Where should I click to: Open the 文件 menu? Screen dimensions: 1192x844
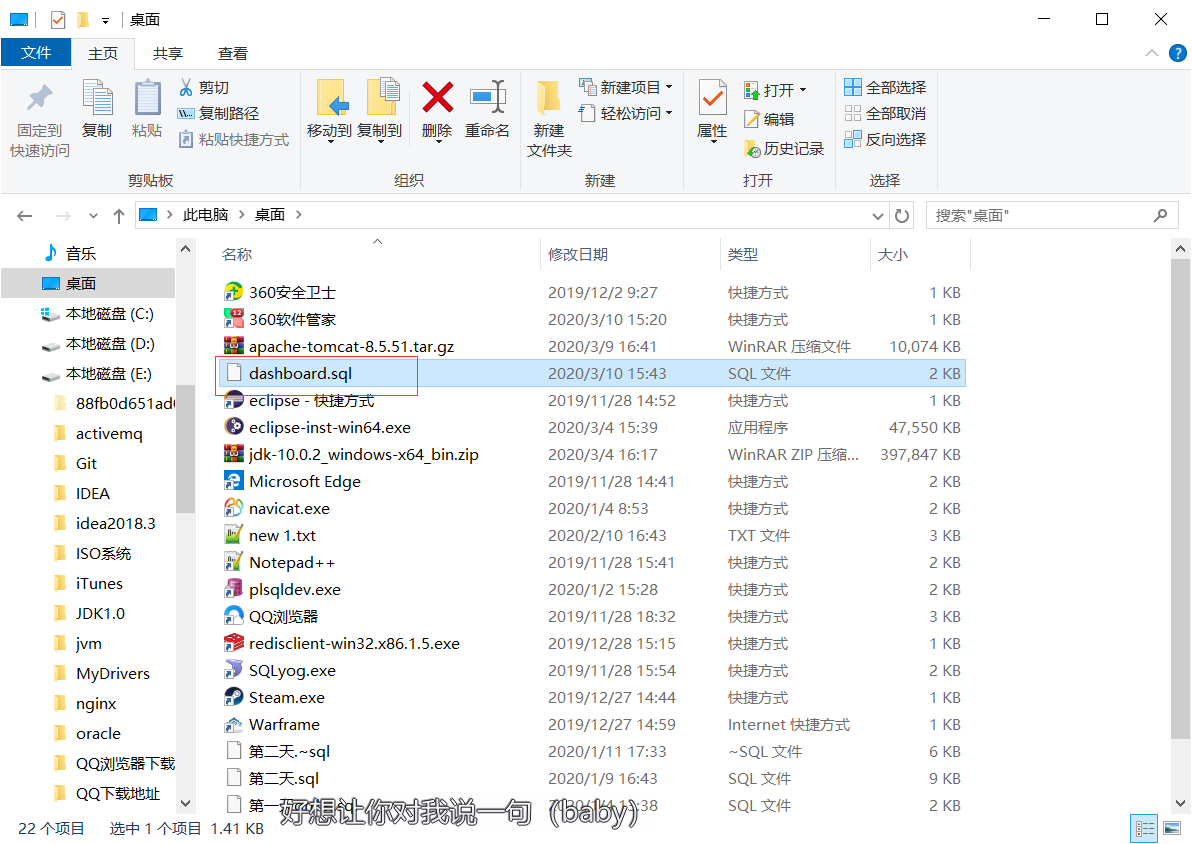click(x=36, y=53)
